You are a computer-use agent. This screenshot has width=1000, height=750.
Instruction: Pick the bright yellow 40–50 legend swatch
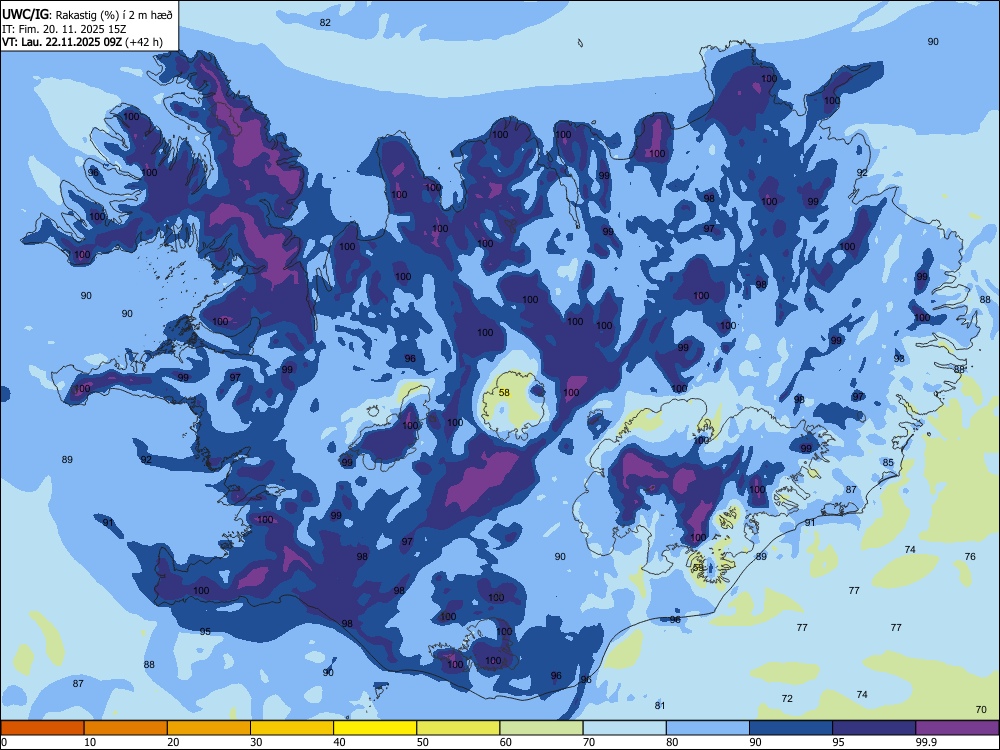click(375, 728)
